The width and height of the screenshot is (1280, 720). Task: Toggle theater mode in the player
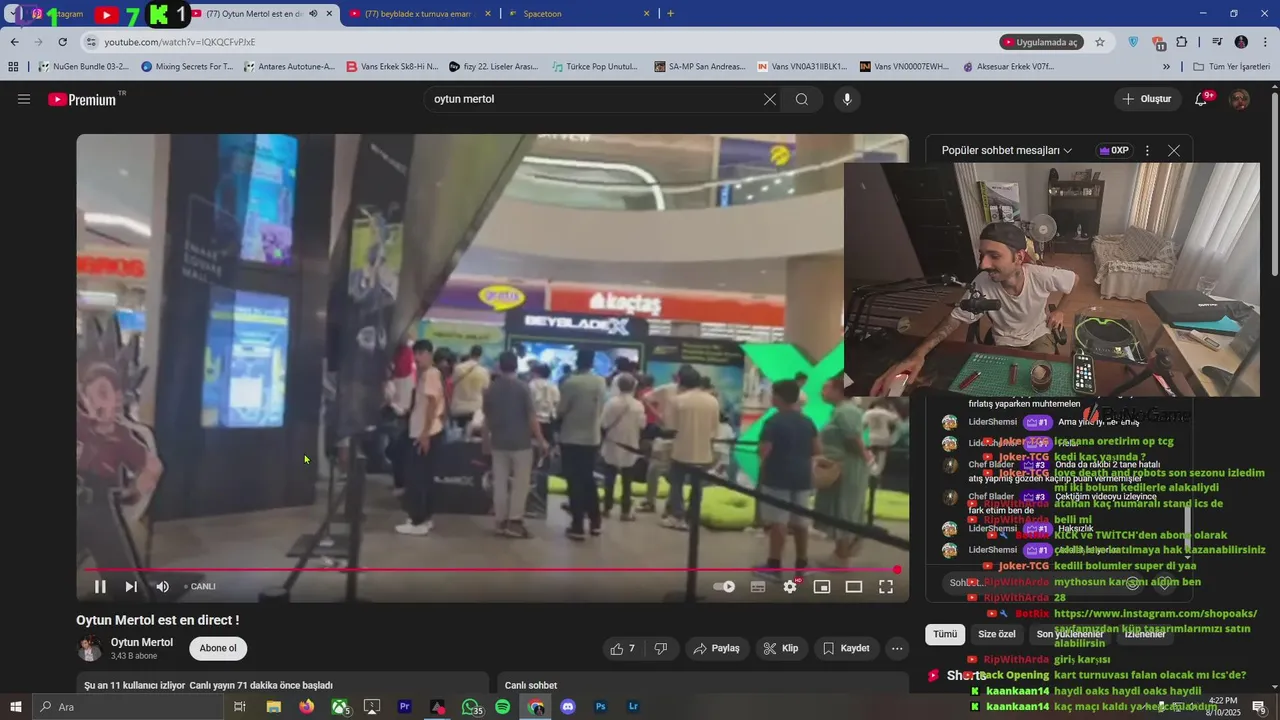pos(854,587)
